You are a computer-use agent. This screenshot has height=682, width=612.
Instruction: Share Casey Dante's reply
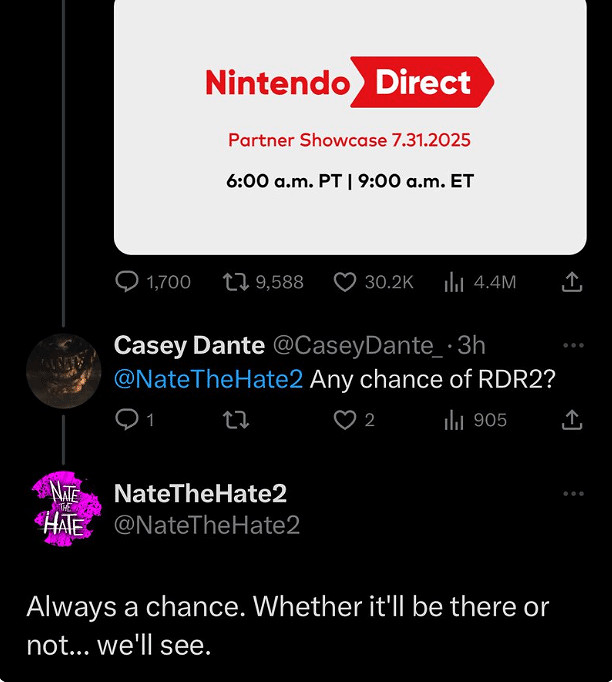click(571, 420)
